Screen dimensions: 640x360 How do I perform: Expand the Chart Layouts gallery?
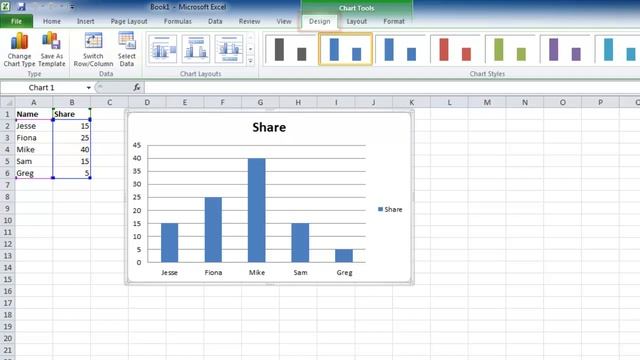pos(250,61)
